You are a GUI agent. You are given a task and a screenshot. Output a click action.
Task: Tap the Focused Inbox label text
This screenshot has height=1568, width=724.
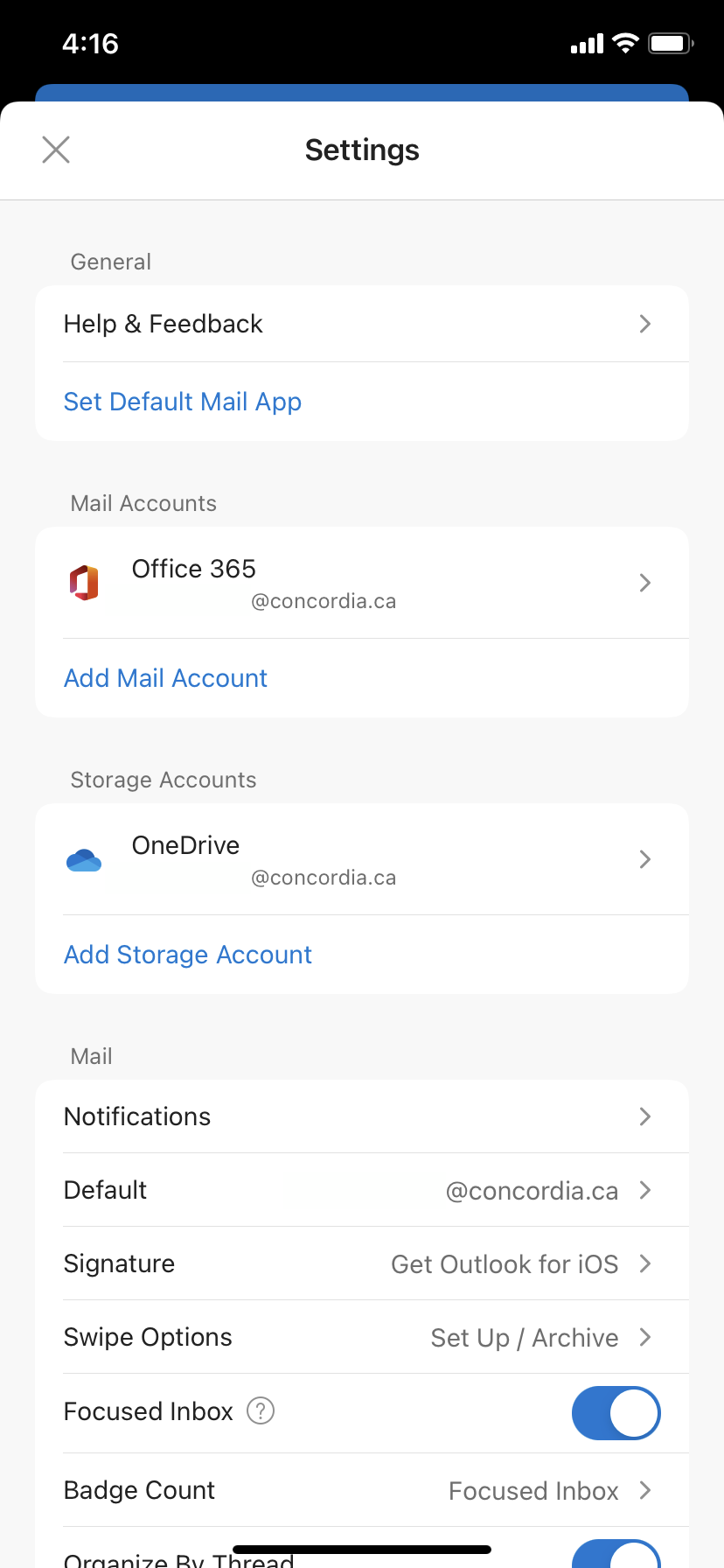click(x=149, y=1411)
